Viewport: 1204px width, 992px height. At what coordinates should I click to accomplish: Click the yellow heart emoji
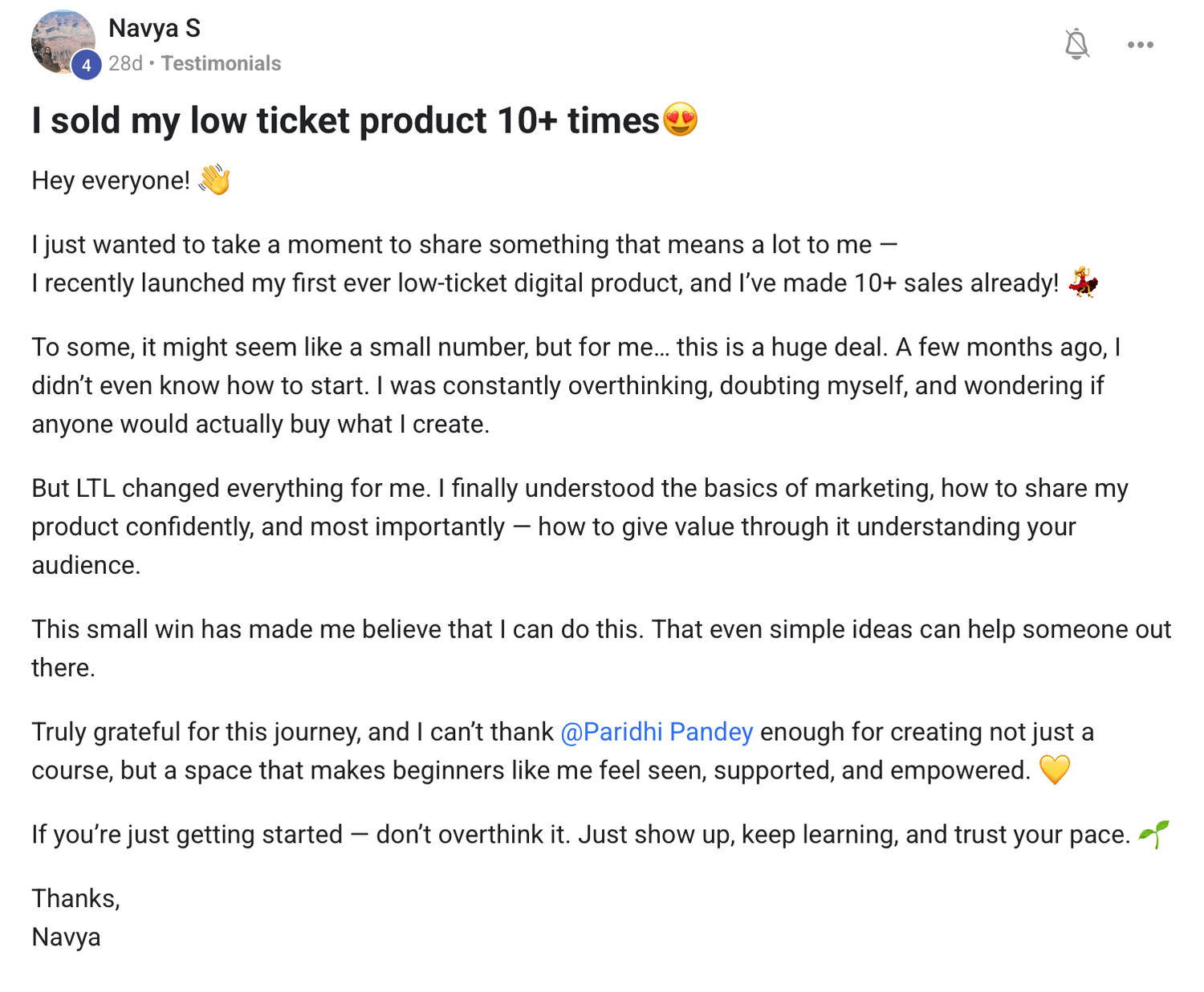point(1055,770)
